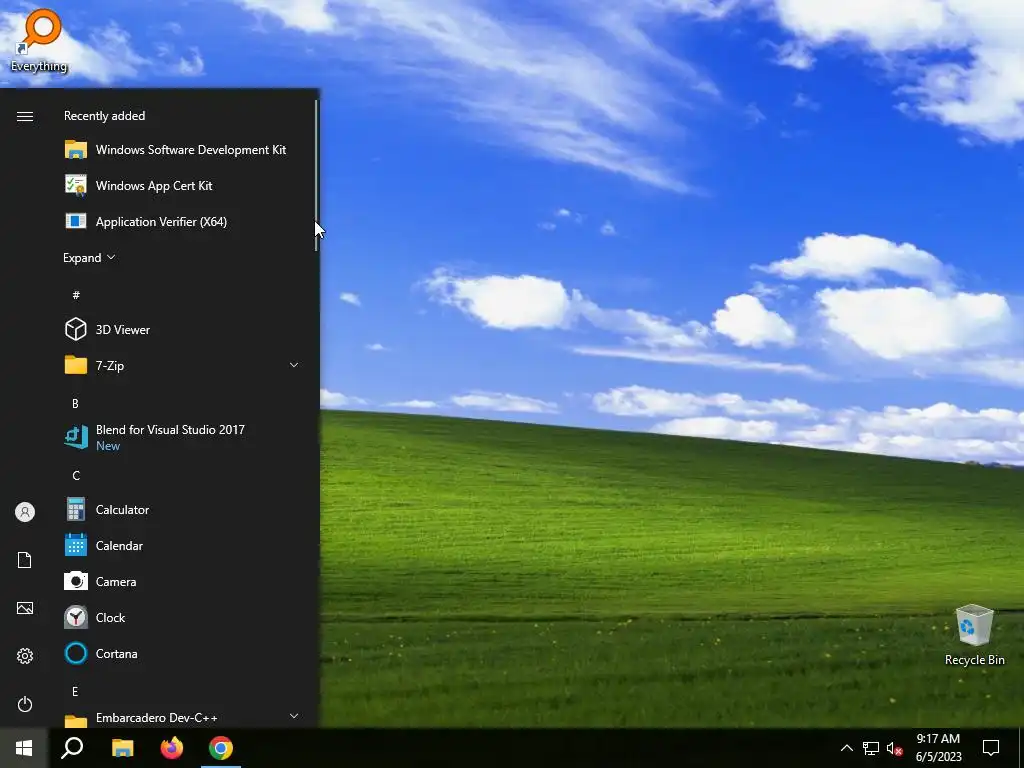
Task: Launch the Camera app
Action: (x=184, y=581)
